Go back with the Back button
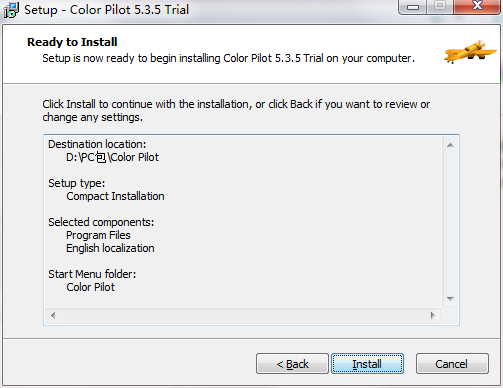Image resolution: width=503 pixels, height=388 pixels. [292, 364]
